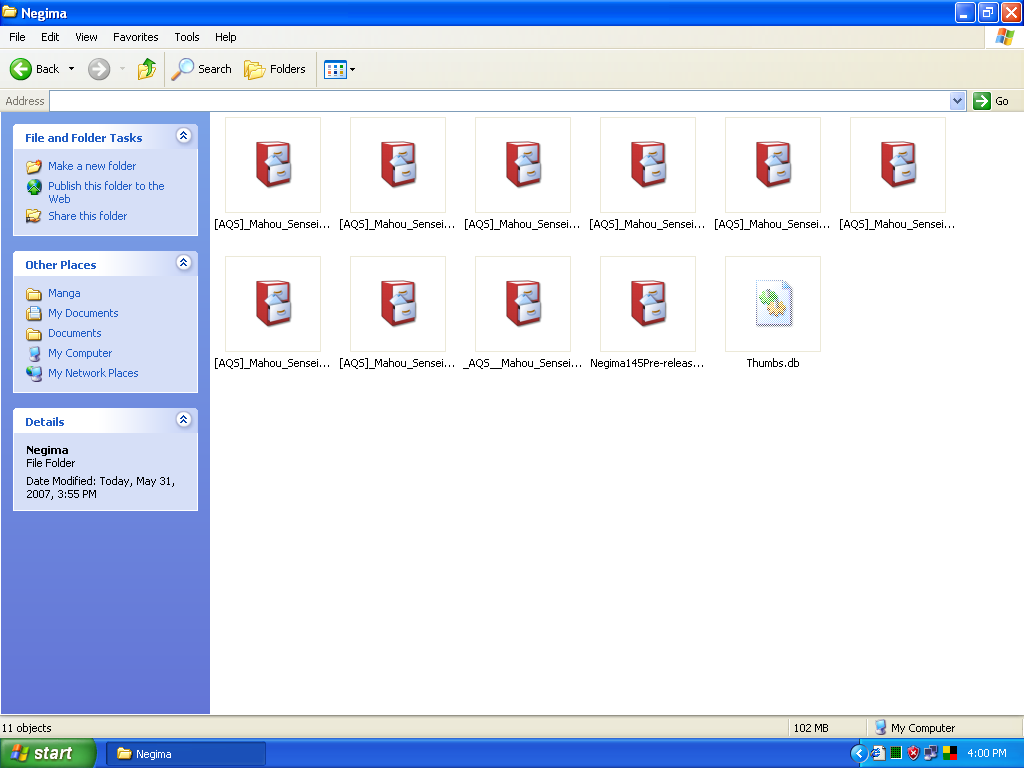Click the Back arrow button
The width and height of the screenshot is (1024, 768).
click(x=35, y=69)
